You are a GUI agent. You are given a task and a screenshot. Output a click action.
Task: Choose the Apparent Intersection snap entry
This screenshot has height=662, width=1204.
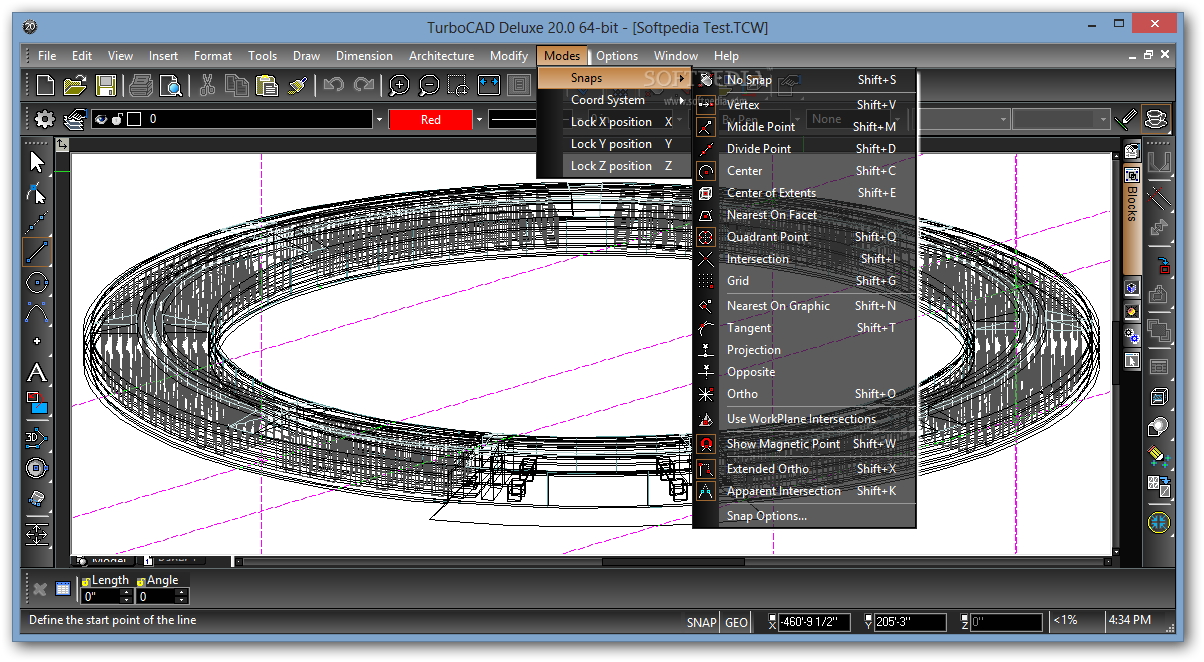[804, 491]
